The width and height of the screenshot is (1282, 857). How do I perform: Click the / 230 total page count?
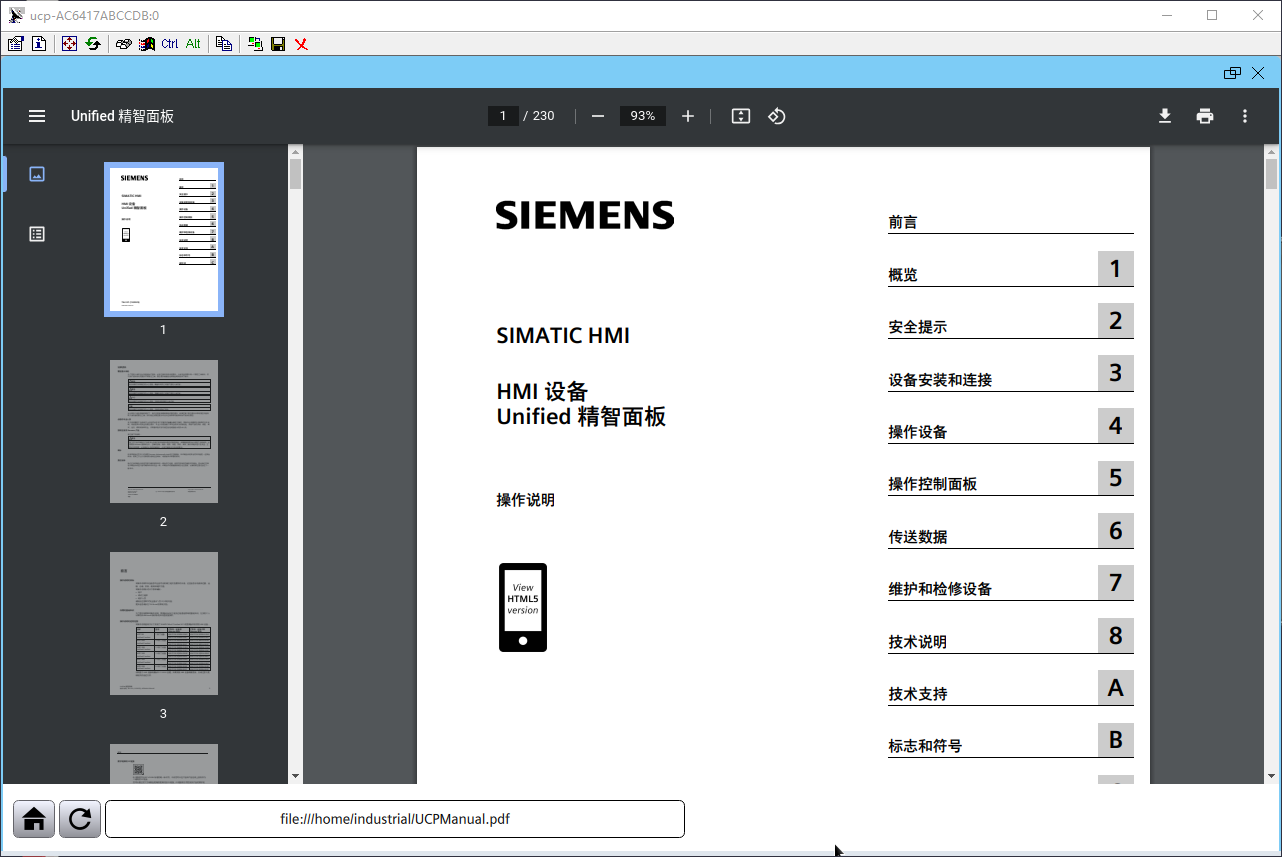539,116
